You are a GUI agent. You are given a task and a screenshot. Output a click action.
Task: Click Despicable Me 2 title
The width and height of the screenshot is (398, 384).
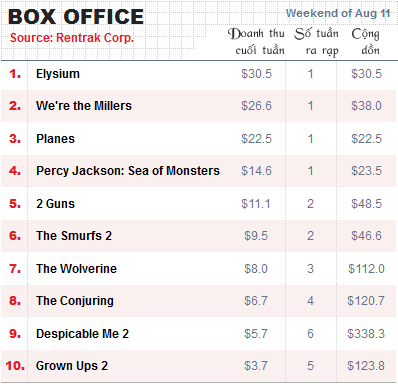(x=82, y=333)
